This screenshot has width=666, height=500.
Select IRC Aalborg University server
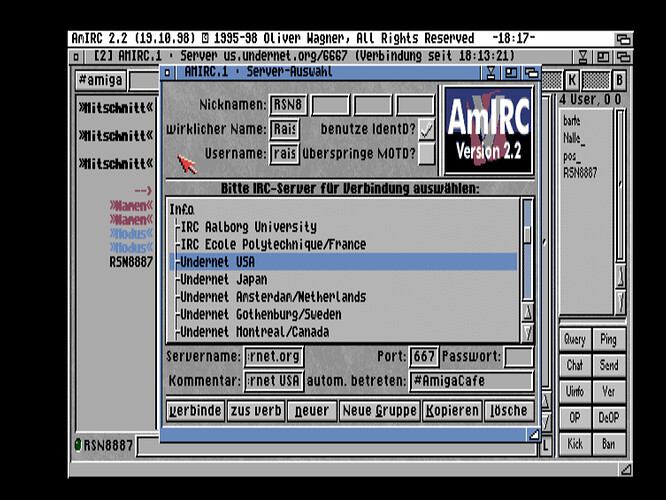(343, 227)
